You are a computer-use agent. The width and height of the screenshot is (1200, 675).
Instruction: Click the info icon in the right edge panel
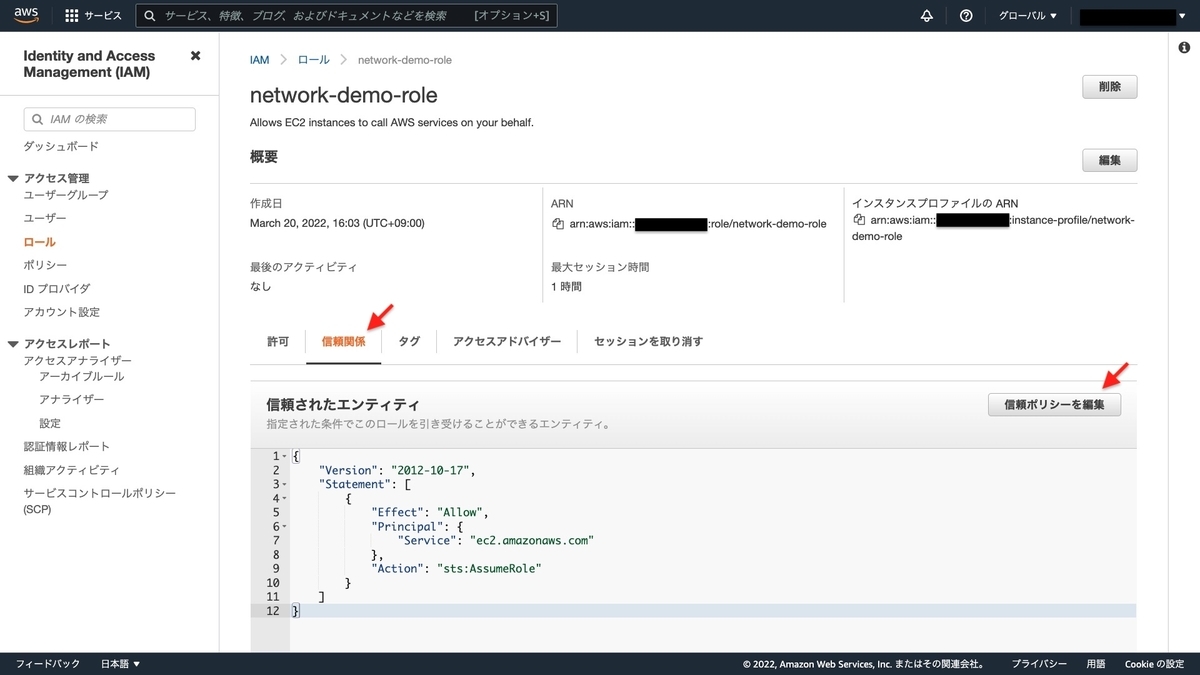pos(1184,48)
